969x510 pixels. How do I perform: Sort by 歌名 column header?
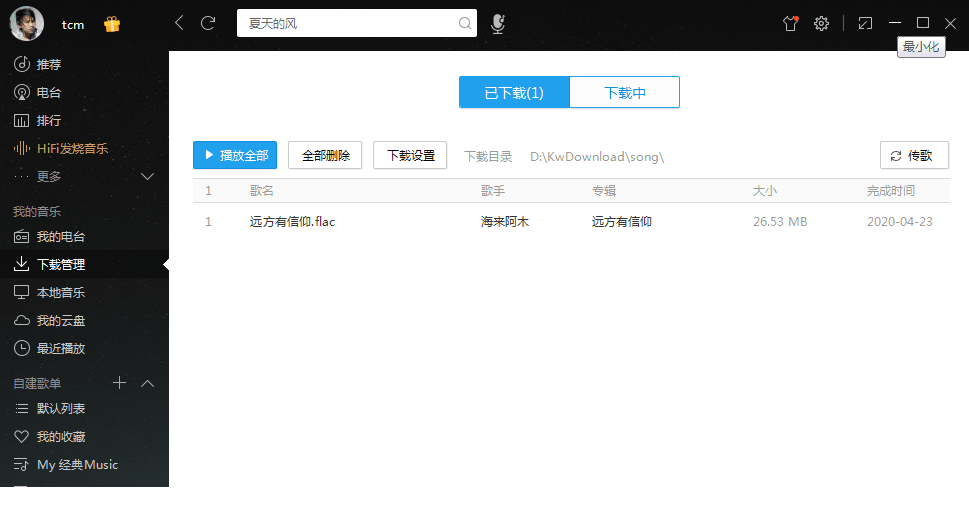click(x=261, y=191)
